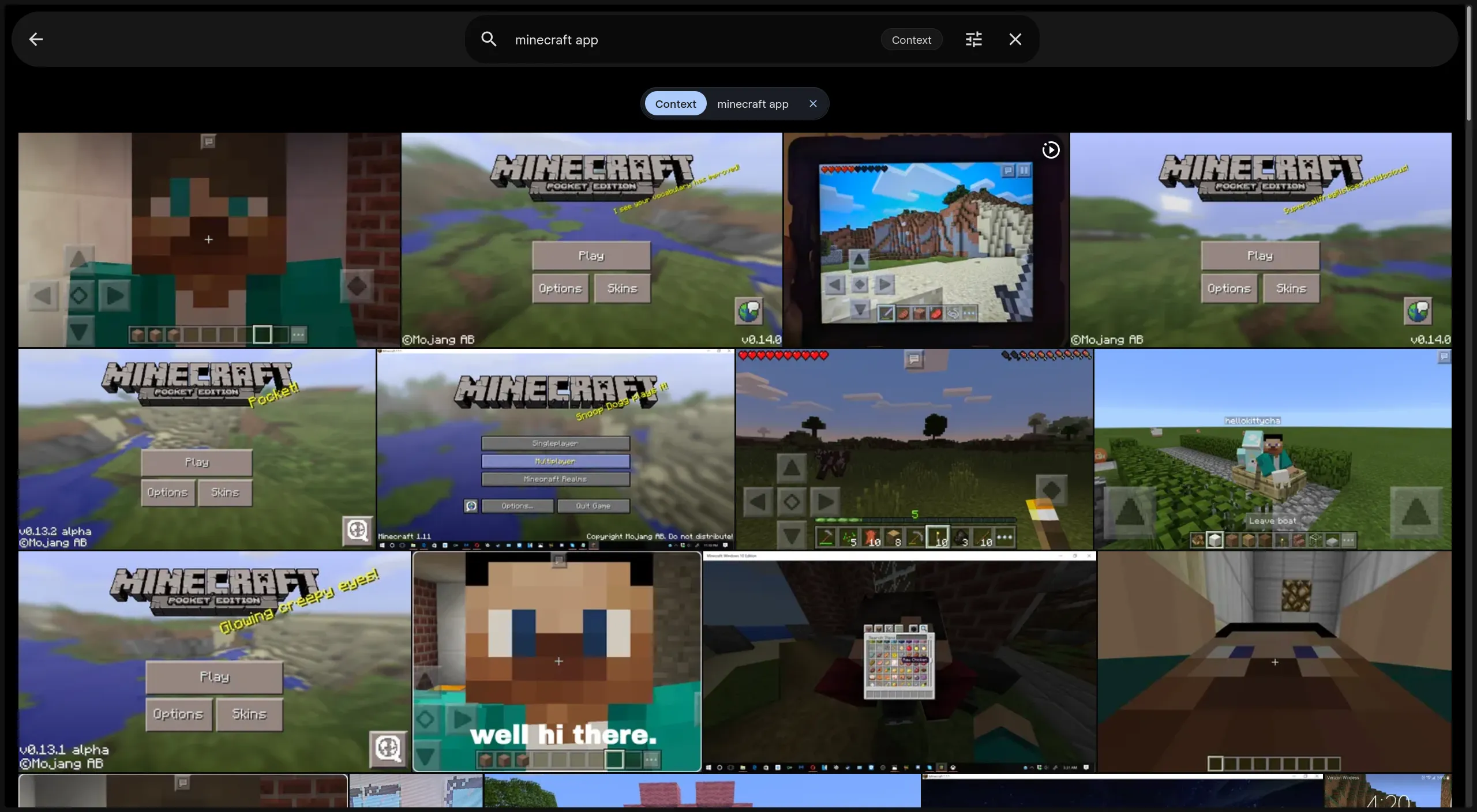Click the page vertical scrollbar
The width and height of the screenshot is (1477, 812).
pos(1470,63)
